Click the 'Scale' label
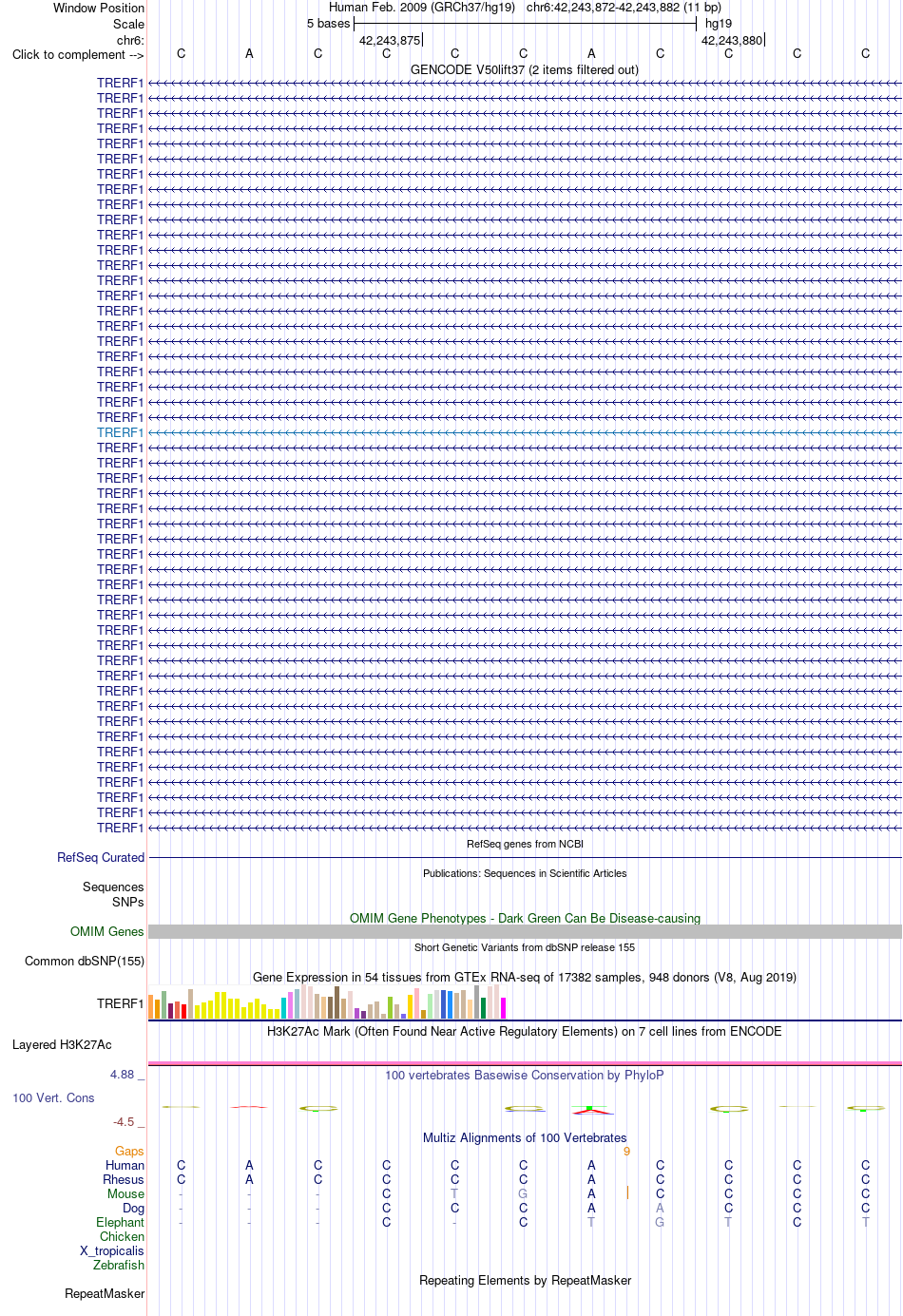Viewport: 903px width, 1316px height. pos(128,24)
